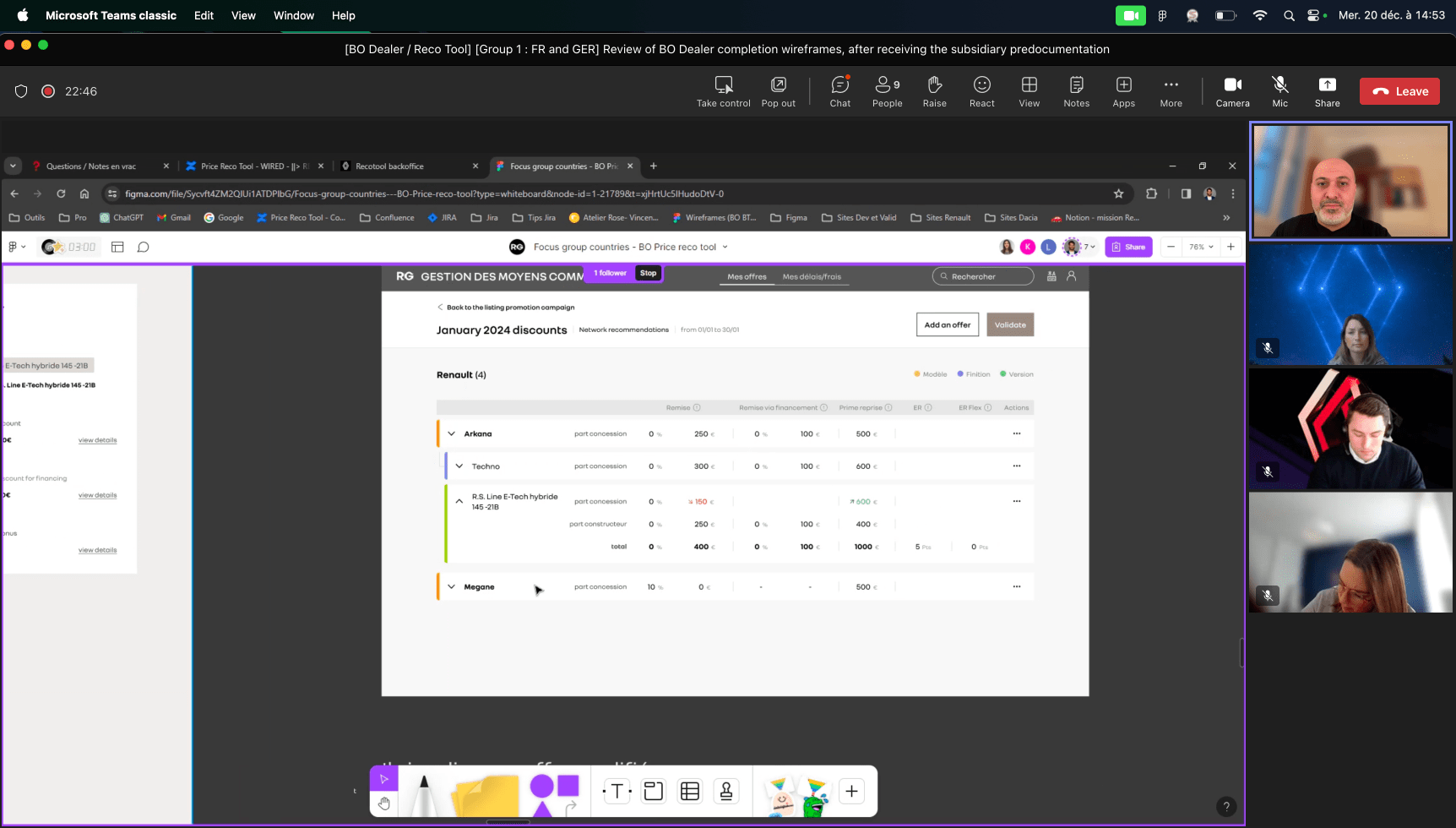
Task: Switch to Price Reco Tool - WIRED tab
Action: coord(255,166)
